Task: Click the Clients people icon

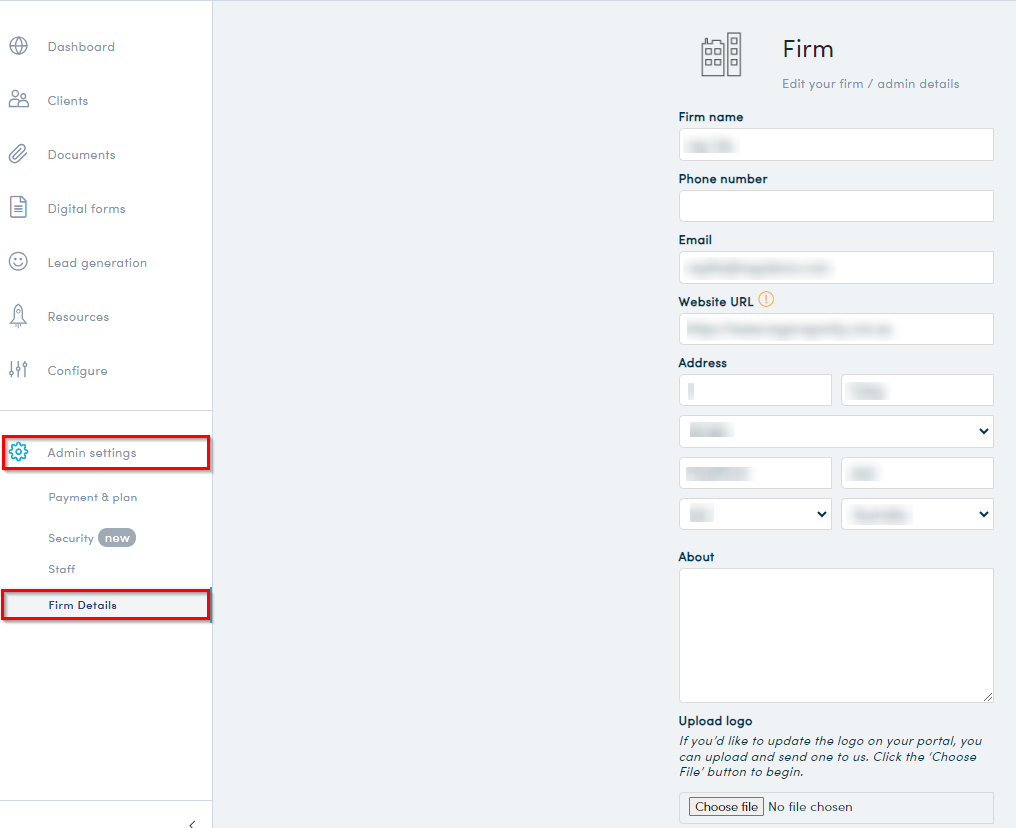Action: [x=18, y=100]
